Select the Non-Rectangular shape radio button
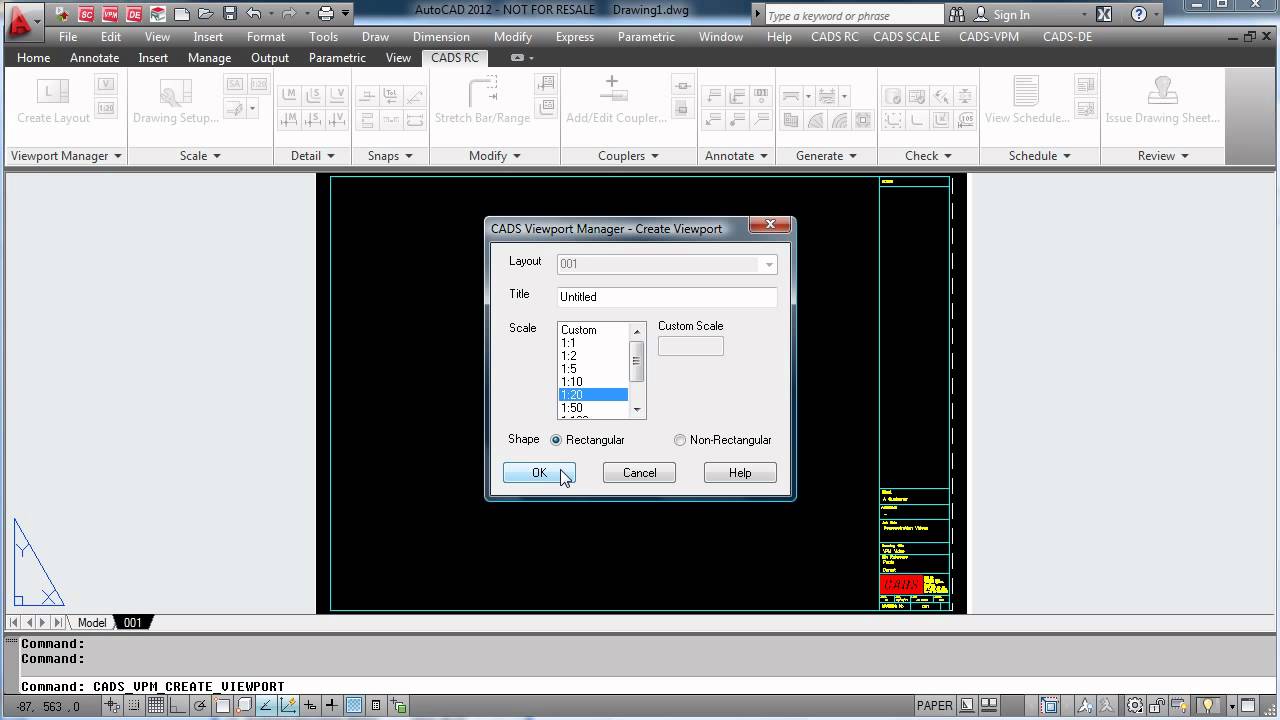Image resolution: width=1280 pixels, height=720 pixels. click(680, 440)
